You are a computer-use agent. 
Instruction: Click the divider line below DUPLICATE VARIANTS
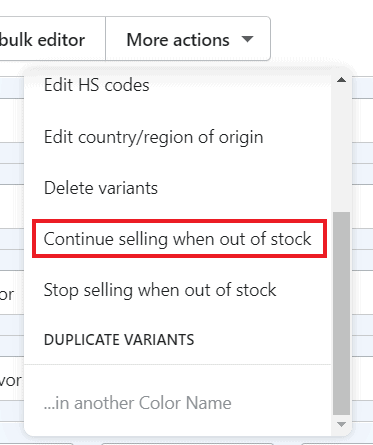(178, 365)
